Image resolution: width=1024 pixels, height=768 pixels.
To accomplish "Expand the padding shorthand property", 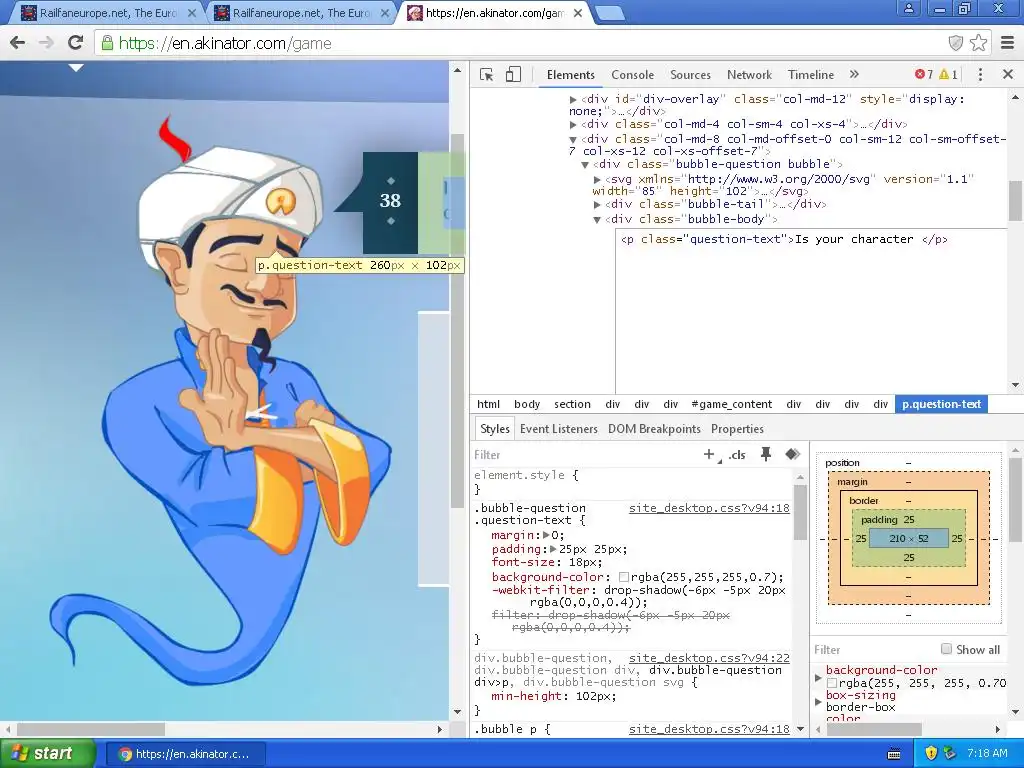I will click(553, 549).
